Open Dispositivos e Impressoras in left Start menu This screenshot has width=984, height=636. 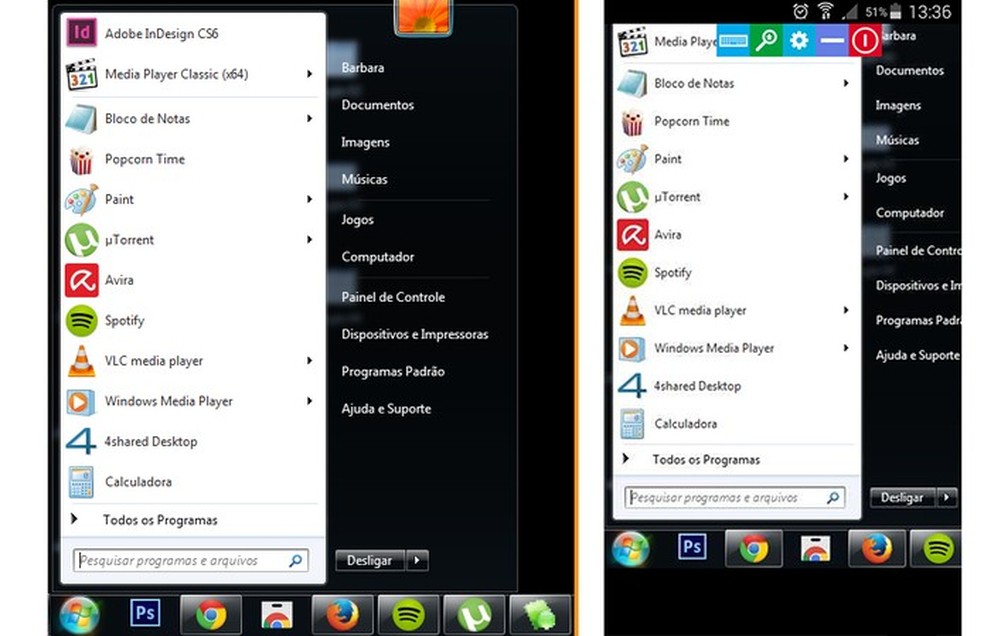pos(415,335)
